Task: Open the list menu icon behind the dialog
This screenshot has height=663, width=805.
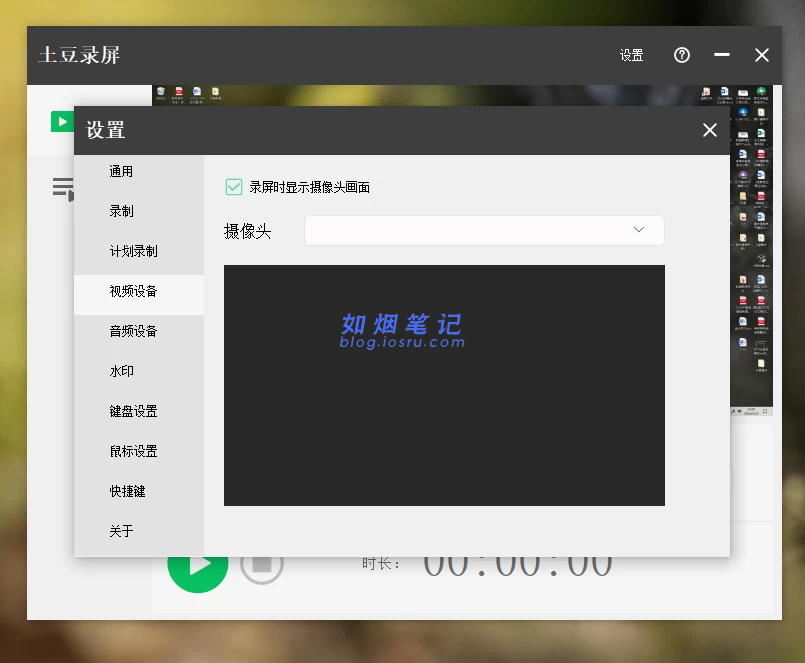Action: coord(63,188)
